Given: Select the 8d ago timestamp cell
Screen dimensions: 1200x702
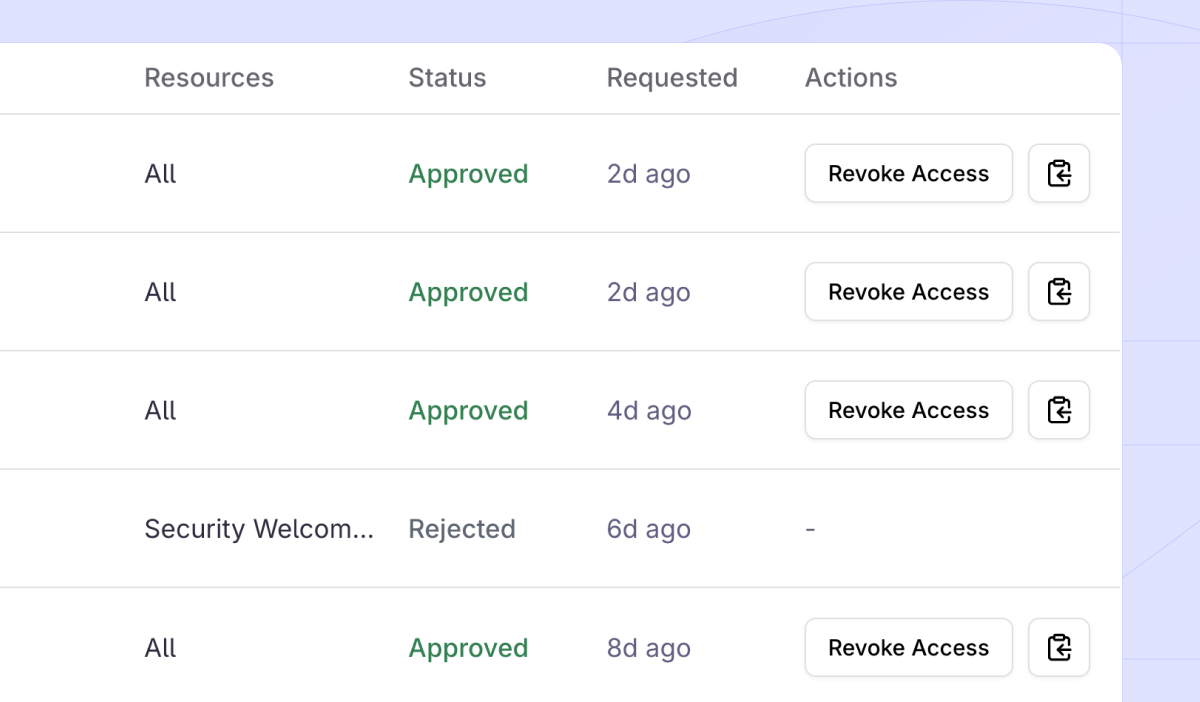Looking at the screenshot, I should tap(648, 647).
